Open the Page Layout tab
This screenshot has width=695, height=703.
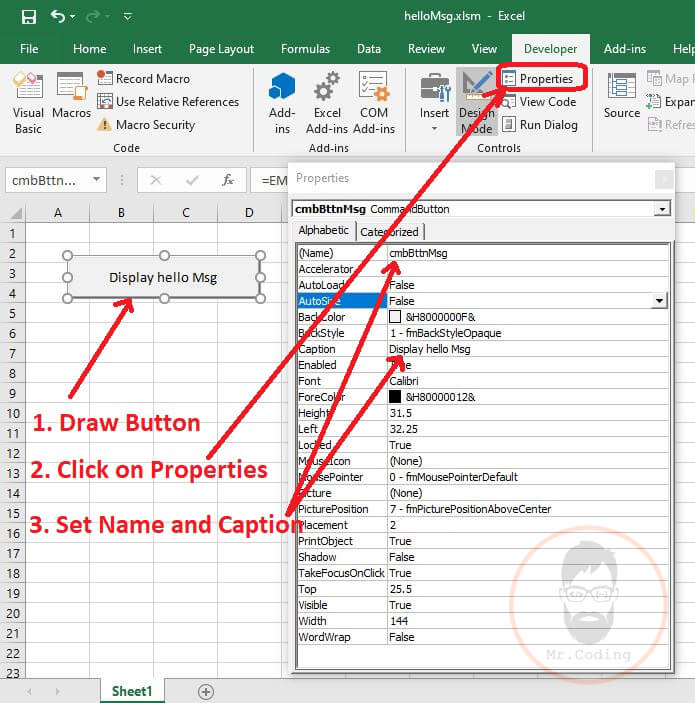[x=222, y=49]
